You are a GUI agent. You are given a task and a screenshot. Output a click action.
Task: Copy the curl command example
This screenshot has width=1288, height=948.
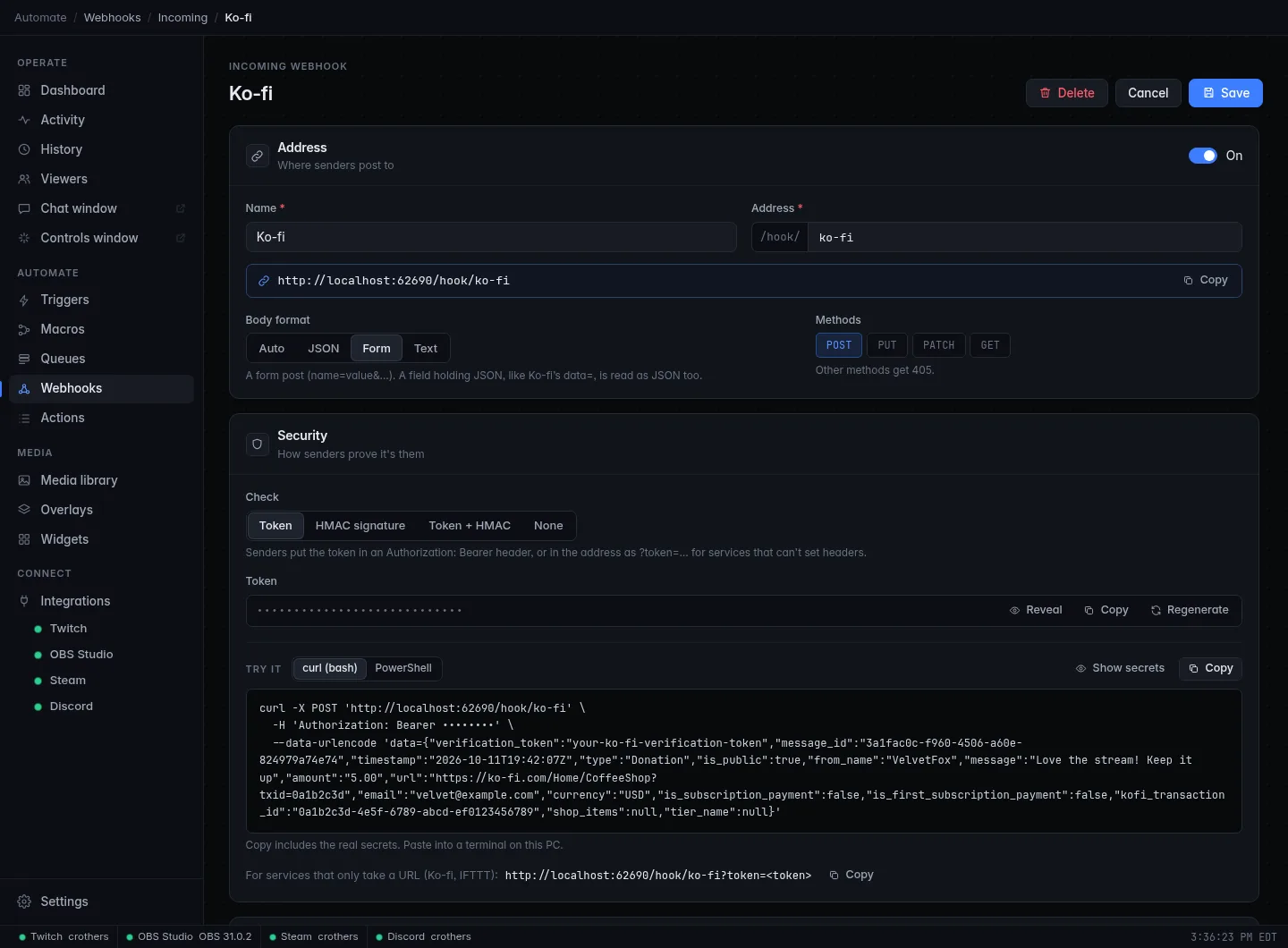(1210, 668)
